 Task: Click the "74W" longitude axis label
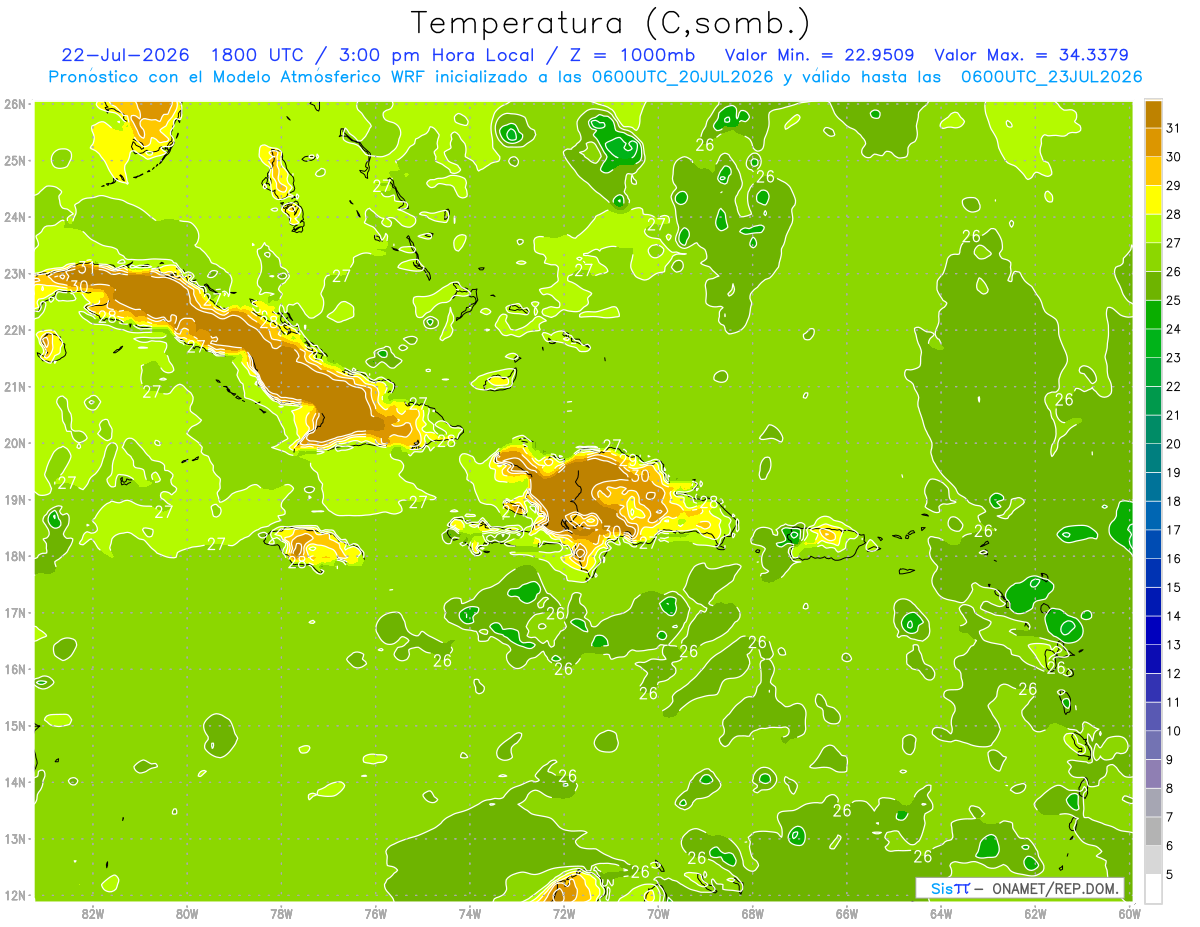469,913
